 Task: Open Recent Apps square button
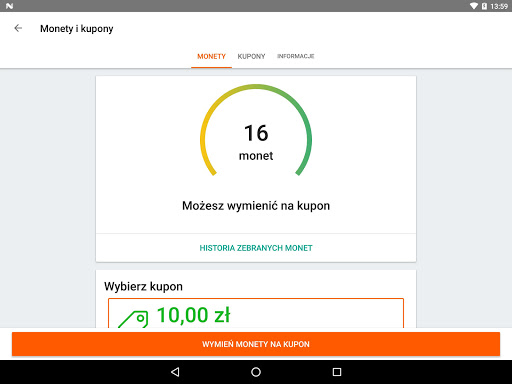pos(337,372)
